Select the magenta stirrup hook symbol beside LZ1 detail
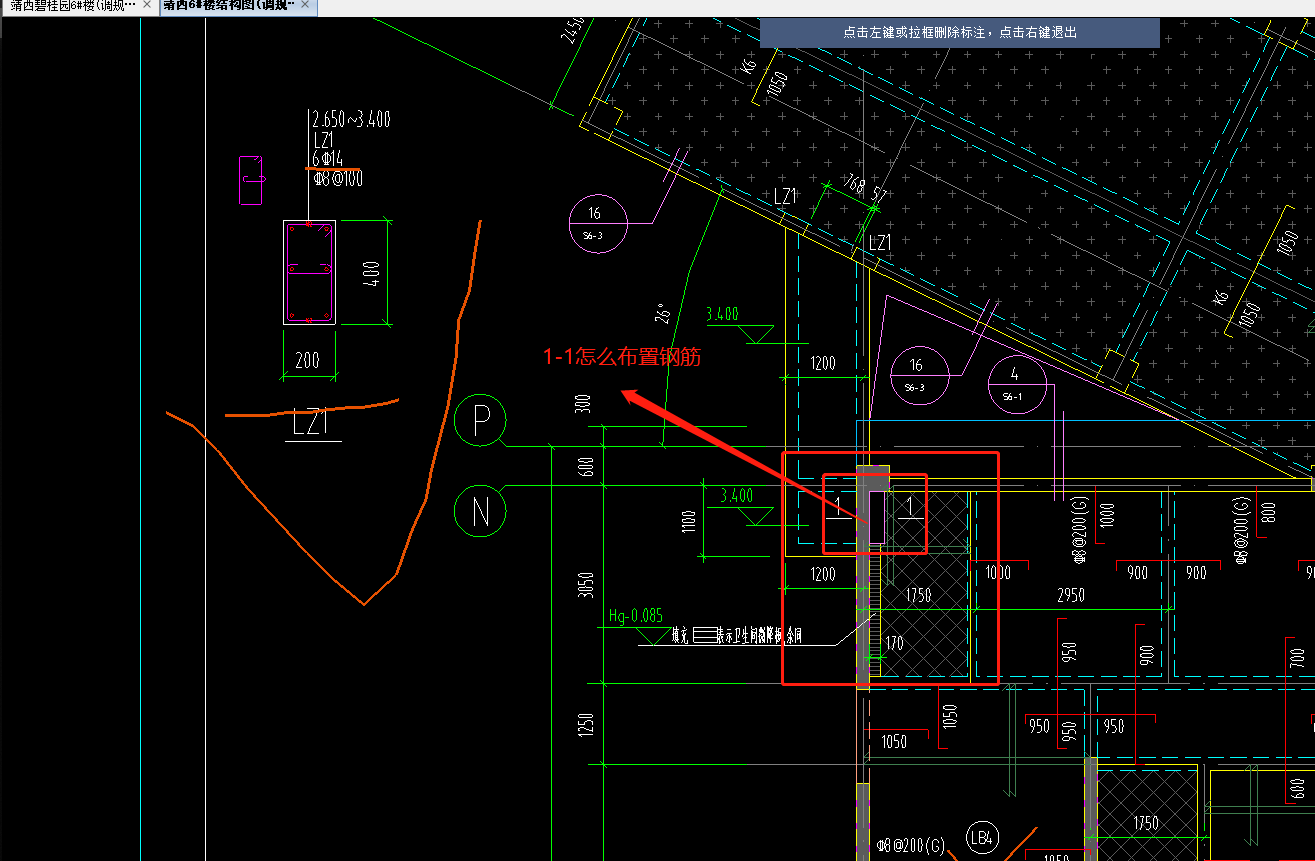The width and height of the screenshot is (1315, 861). (251, 181)
